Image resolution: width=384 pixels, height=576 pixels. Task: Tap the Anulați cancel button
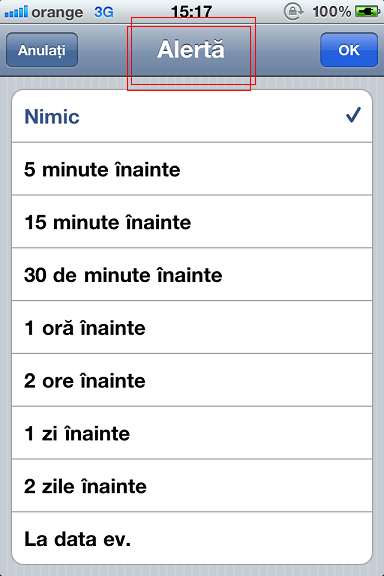(x=42, y=50)
